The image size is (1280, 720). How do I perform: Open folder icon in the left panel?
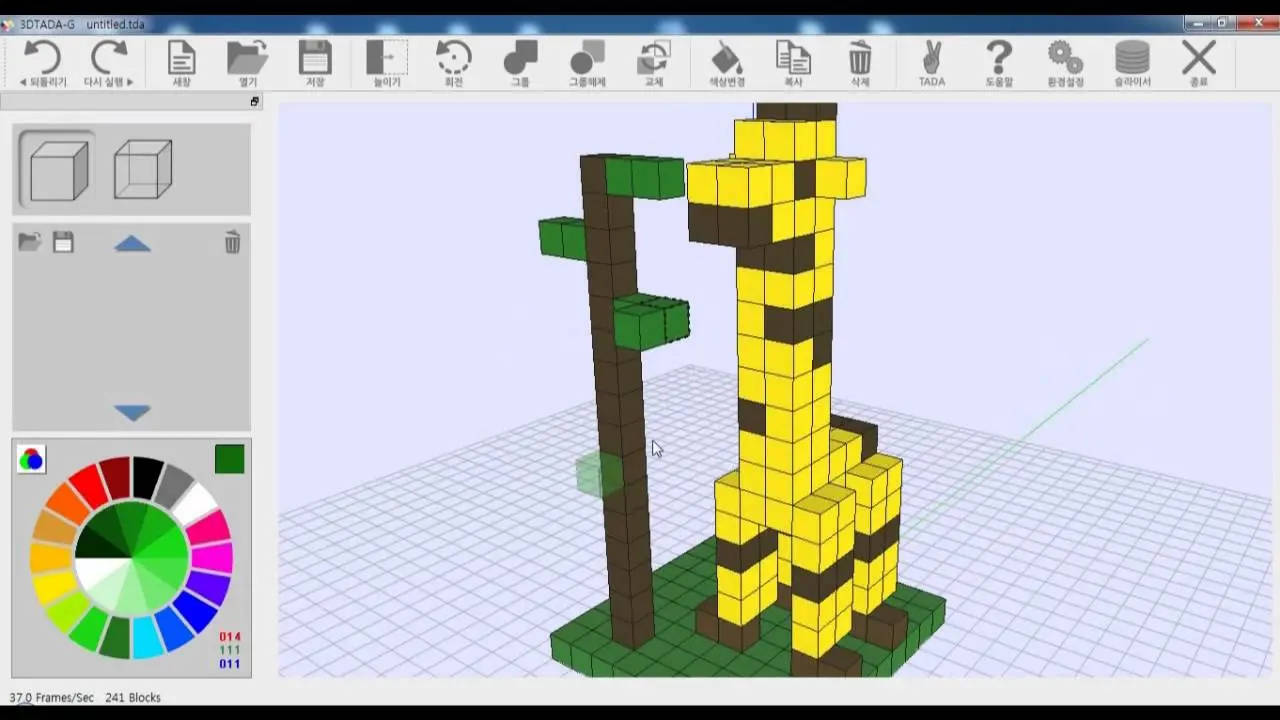tap(30, 242)
